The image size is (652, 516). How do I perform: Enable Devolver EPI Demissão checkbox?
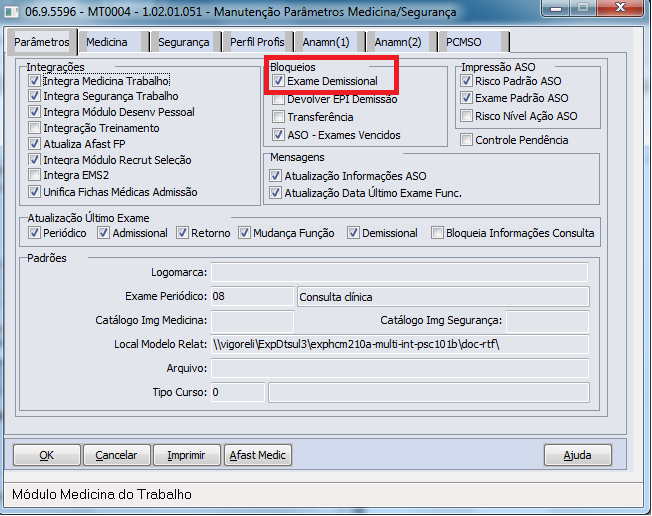(x=278, y=99)
